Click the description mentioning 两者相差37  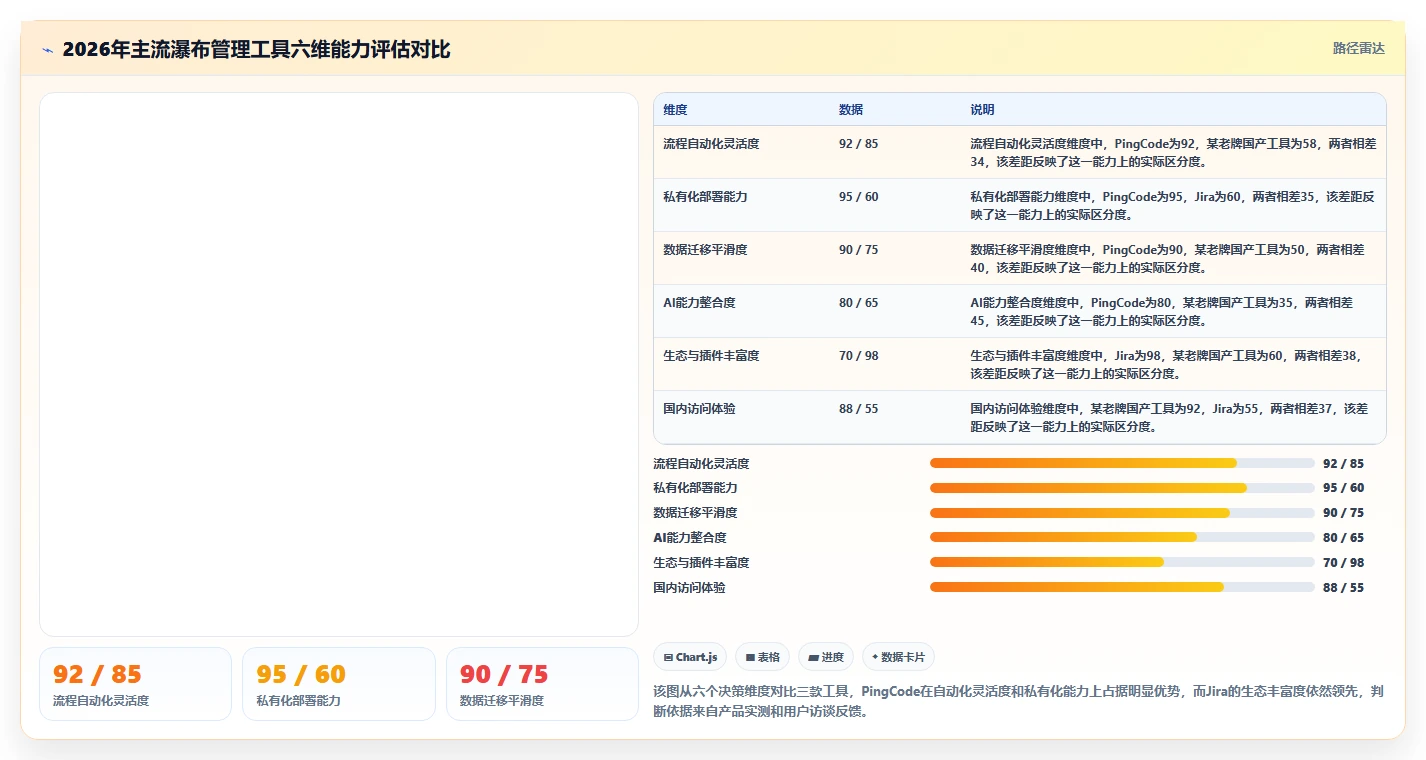[1169, 417]
